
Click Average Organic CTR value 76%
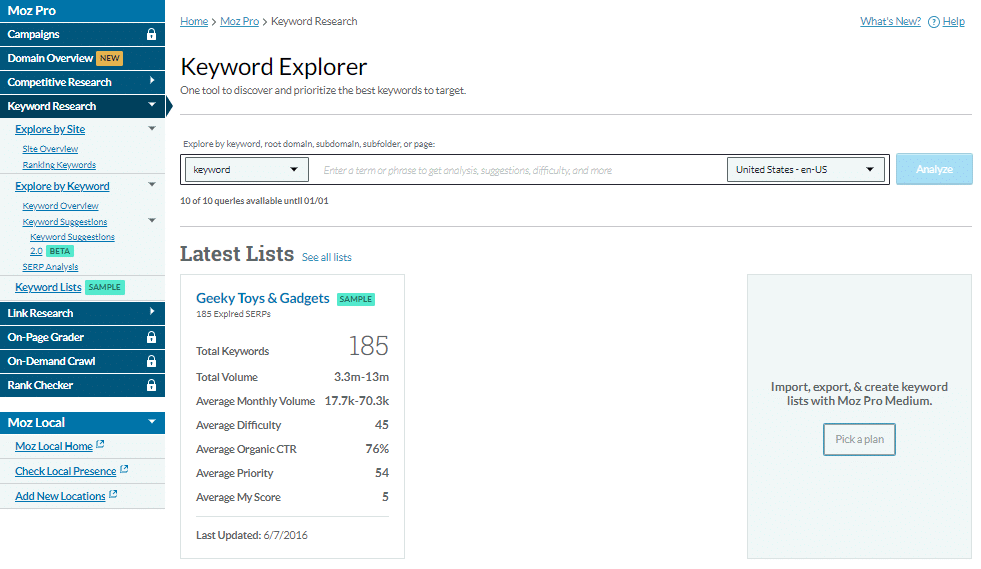pyautogui.click(x=377, y=449)
